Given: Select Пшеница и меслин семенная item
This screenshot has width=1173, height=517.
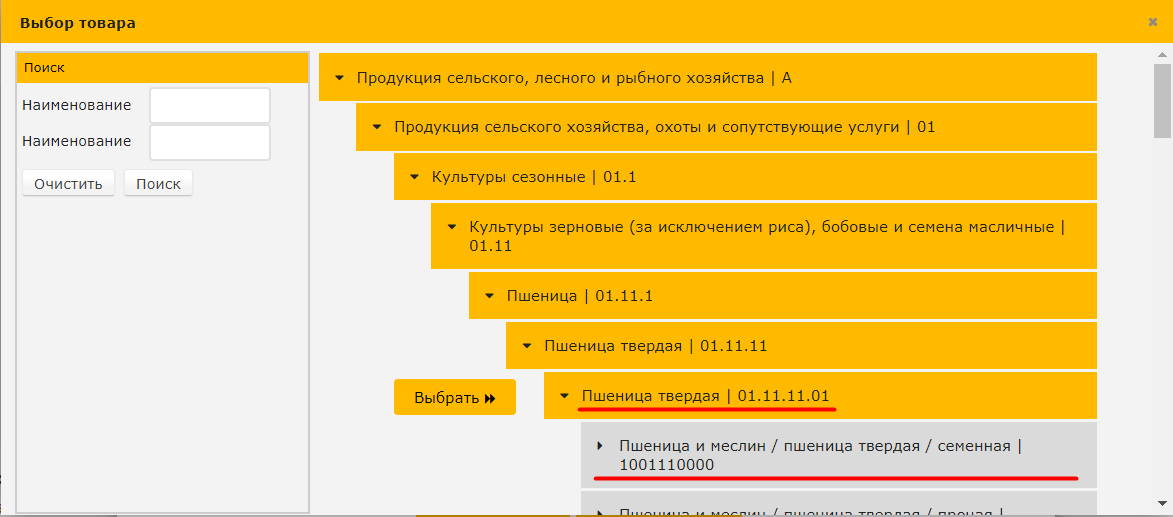Looking at the screenshot, I should coord(820,455).
